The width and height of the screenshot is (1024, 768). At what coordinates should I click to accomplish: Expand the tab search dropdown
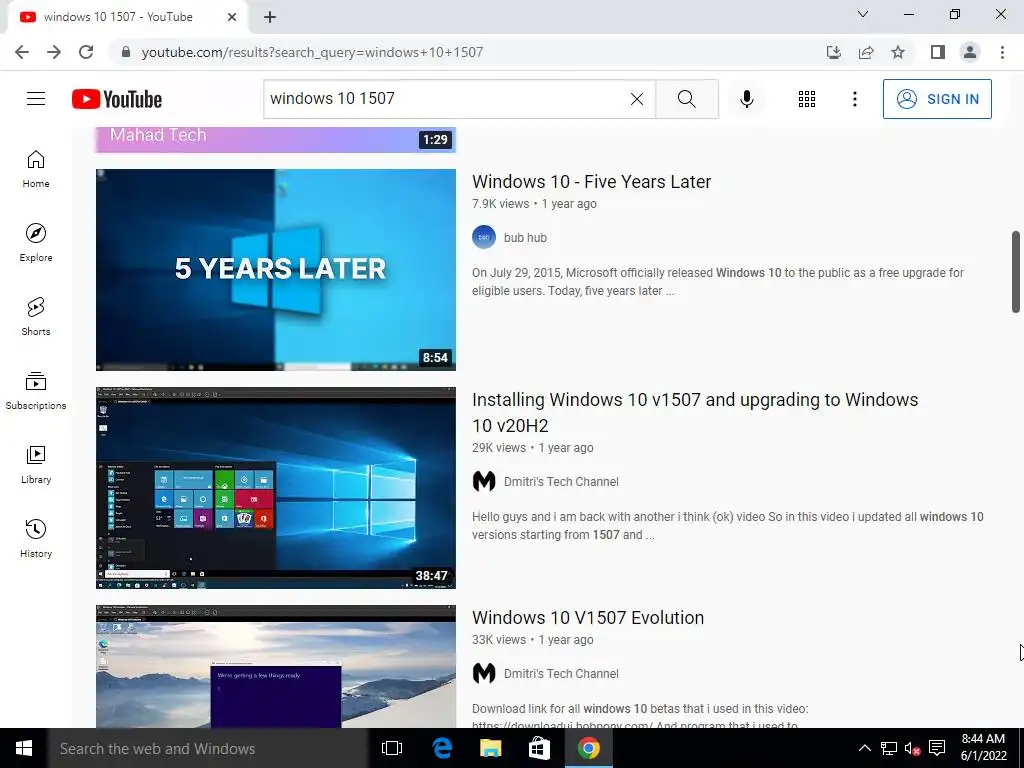click(x=863, y=14)
